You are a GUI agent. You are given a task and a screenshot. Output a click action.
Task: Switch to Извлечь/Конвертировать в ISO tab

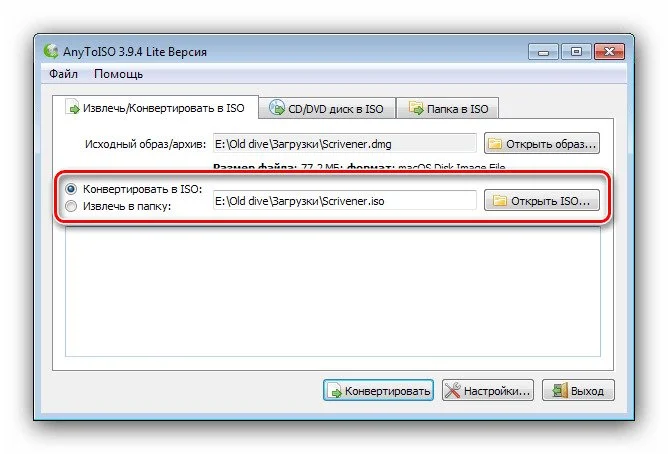(x=155, y=108)
